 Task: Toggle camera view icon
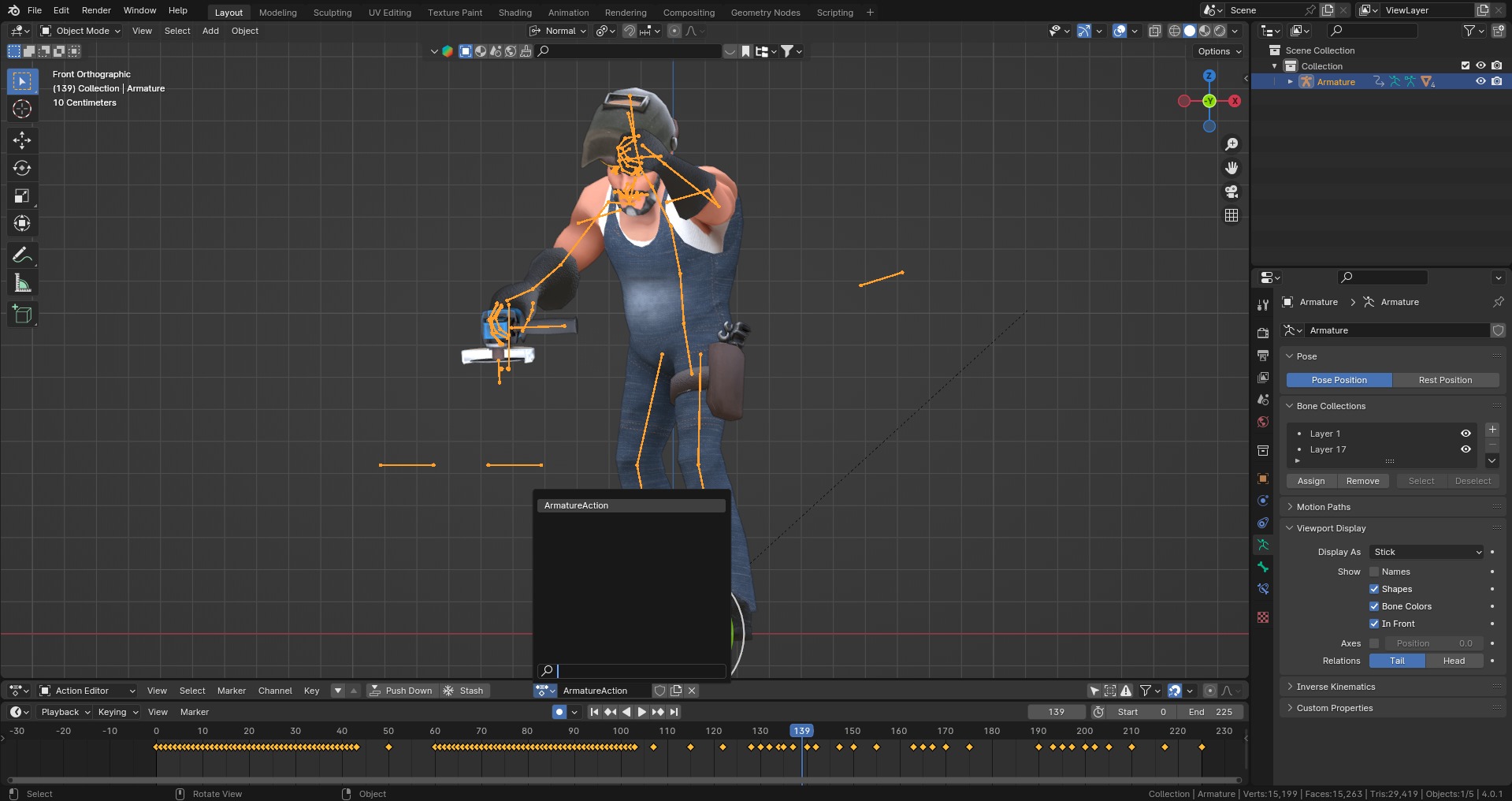pyautogui.click(x=1232, y=192)
